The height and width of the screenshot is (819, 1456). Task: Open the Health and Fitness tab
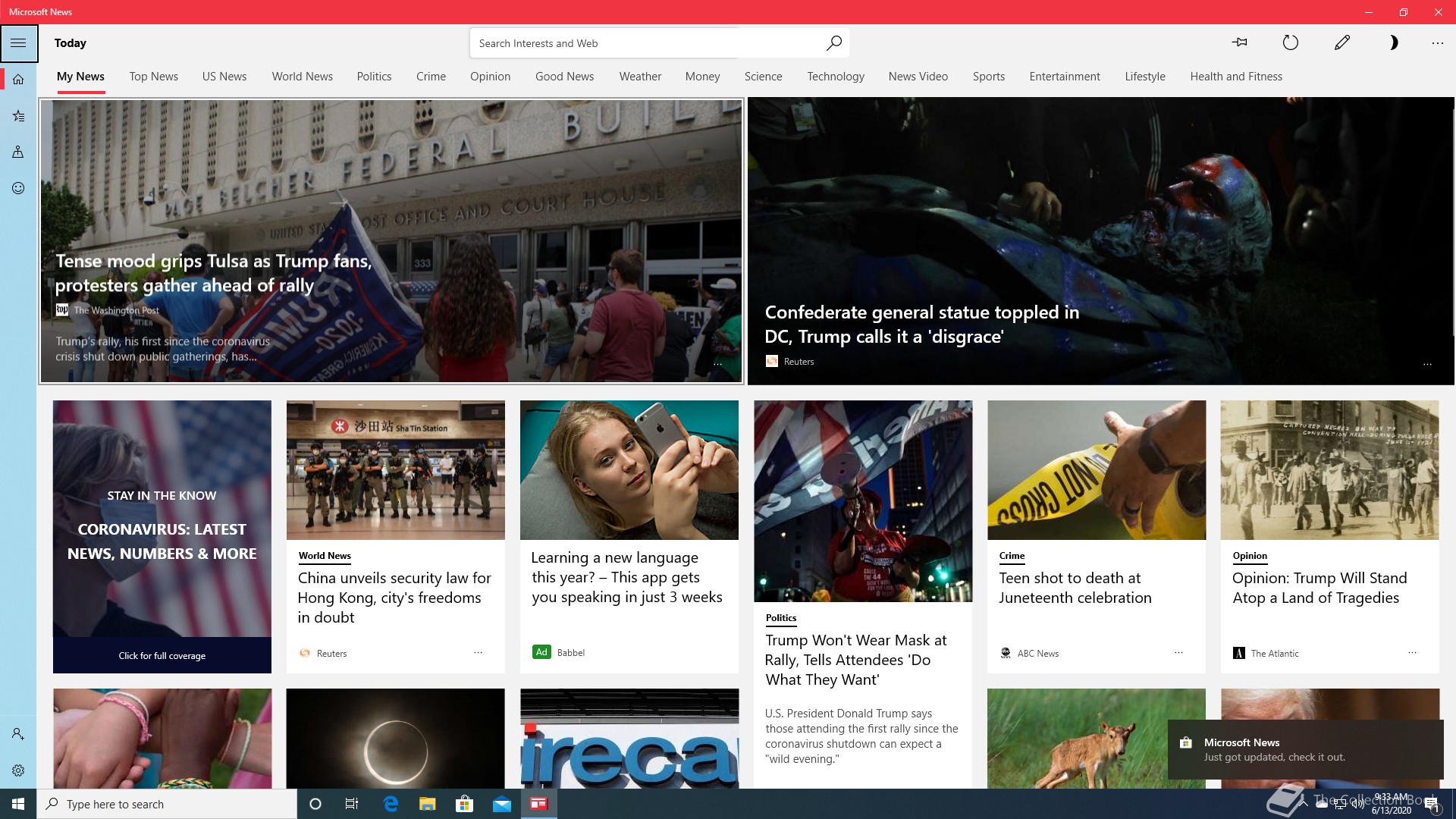(1236, 77)
